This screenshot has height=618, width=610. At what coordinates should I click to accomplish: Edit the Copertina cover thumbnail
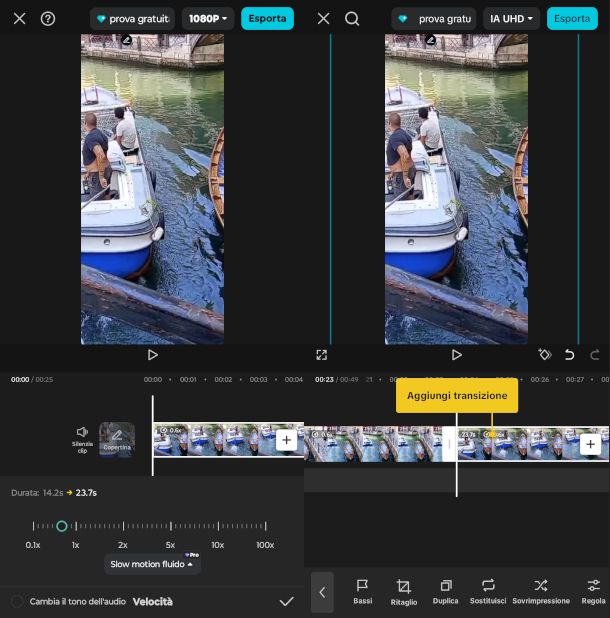click(x=117, y=439)
